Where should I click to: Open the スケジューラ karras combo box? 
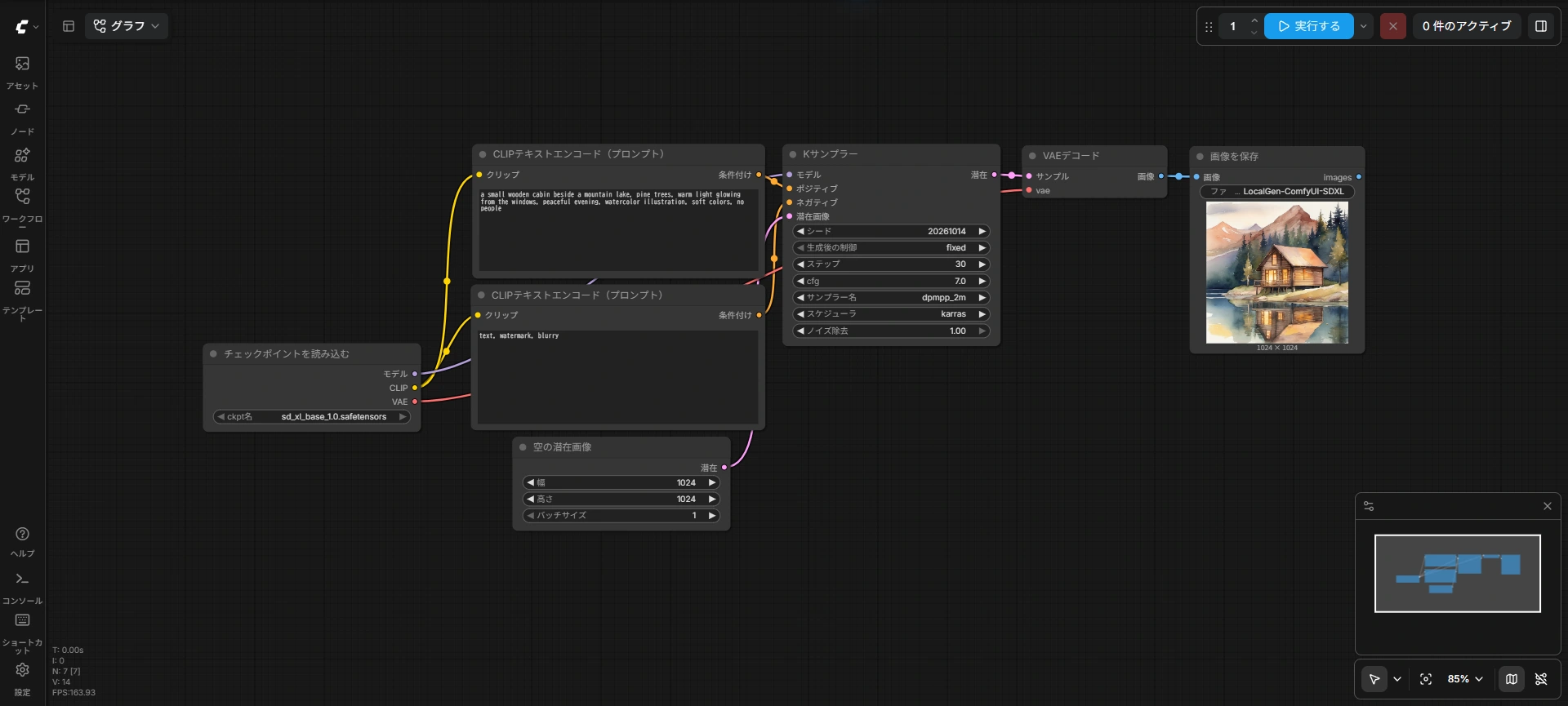pos(891,314)
